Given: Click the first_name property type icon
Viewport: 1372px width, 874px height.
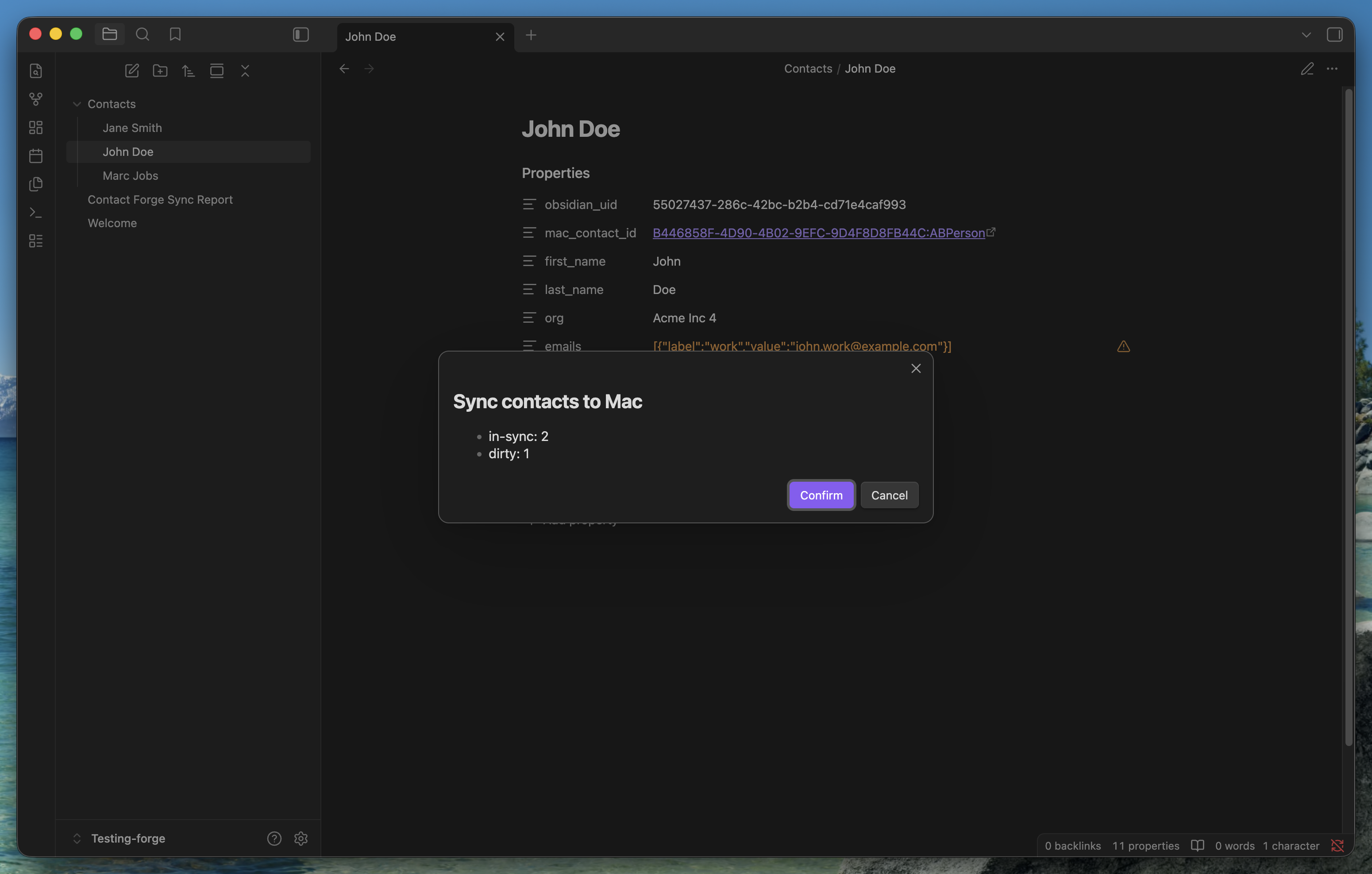Looking at the screenshot, I should [529, 261].
